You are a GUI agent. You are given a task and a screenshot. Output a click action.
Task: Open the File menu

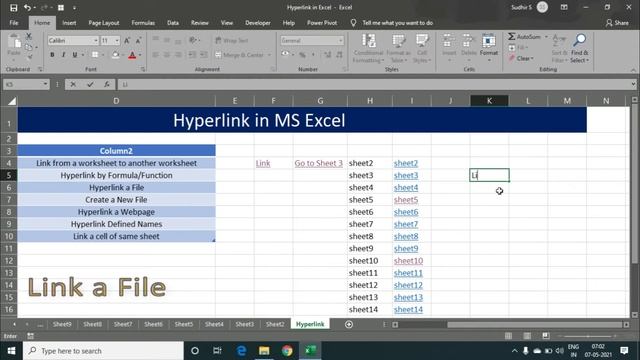click(x=14, y=23)
